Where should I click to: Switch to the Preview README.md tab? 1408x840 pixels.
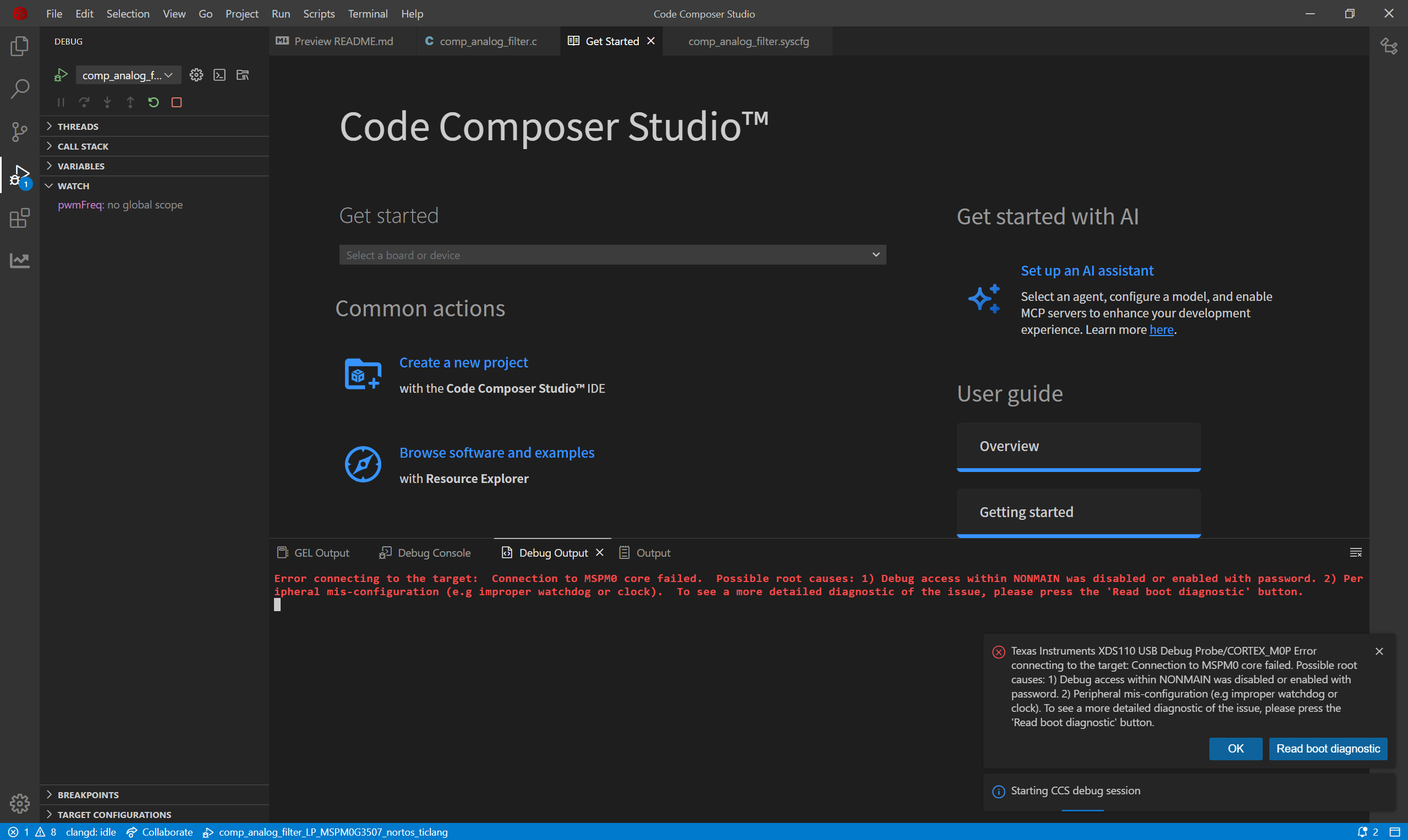[x=343, y=41]
